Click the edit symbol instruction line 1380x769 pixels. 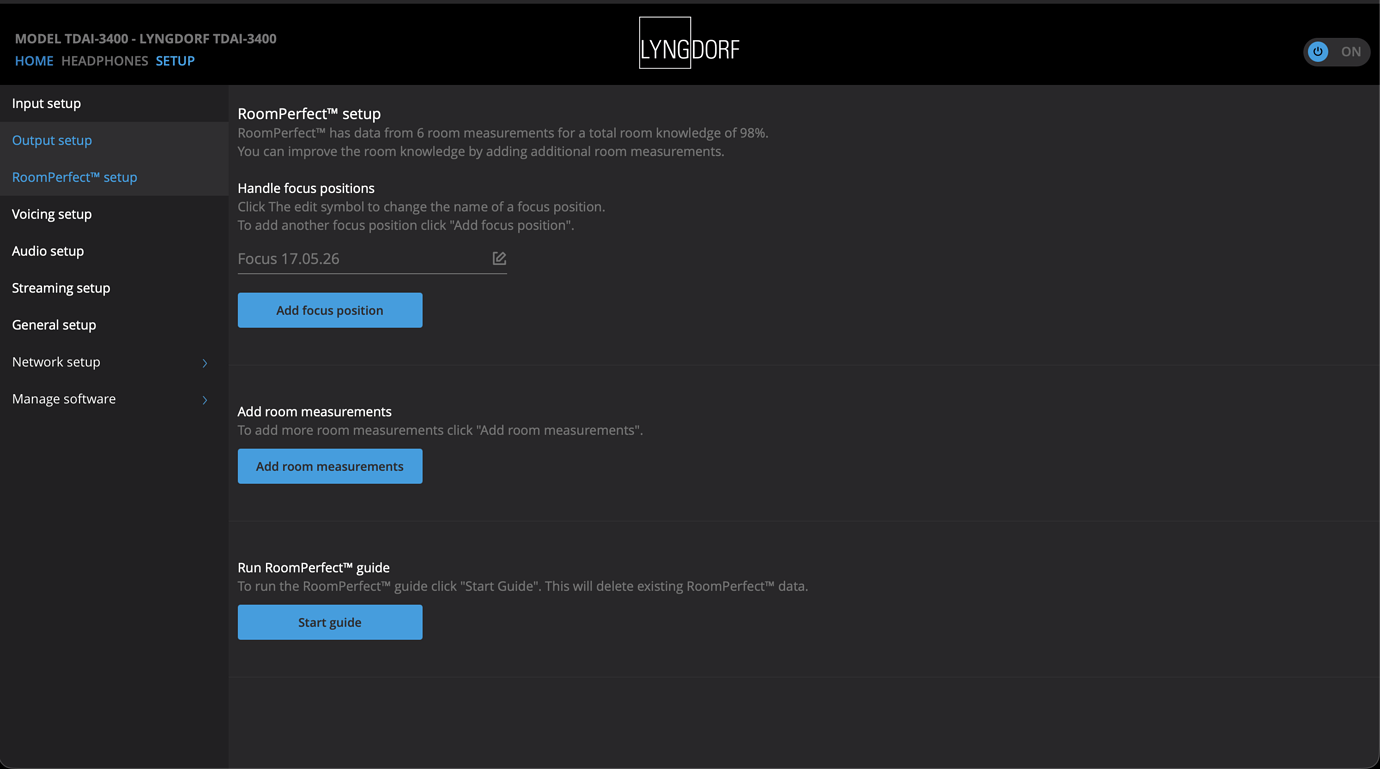[421, 207]
